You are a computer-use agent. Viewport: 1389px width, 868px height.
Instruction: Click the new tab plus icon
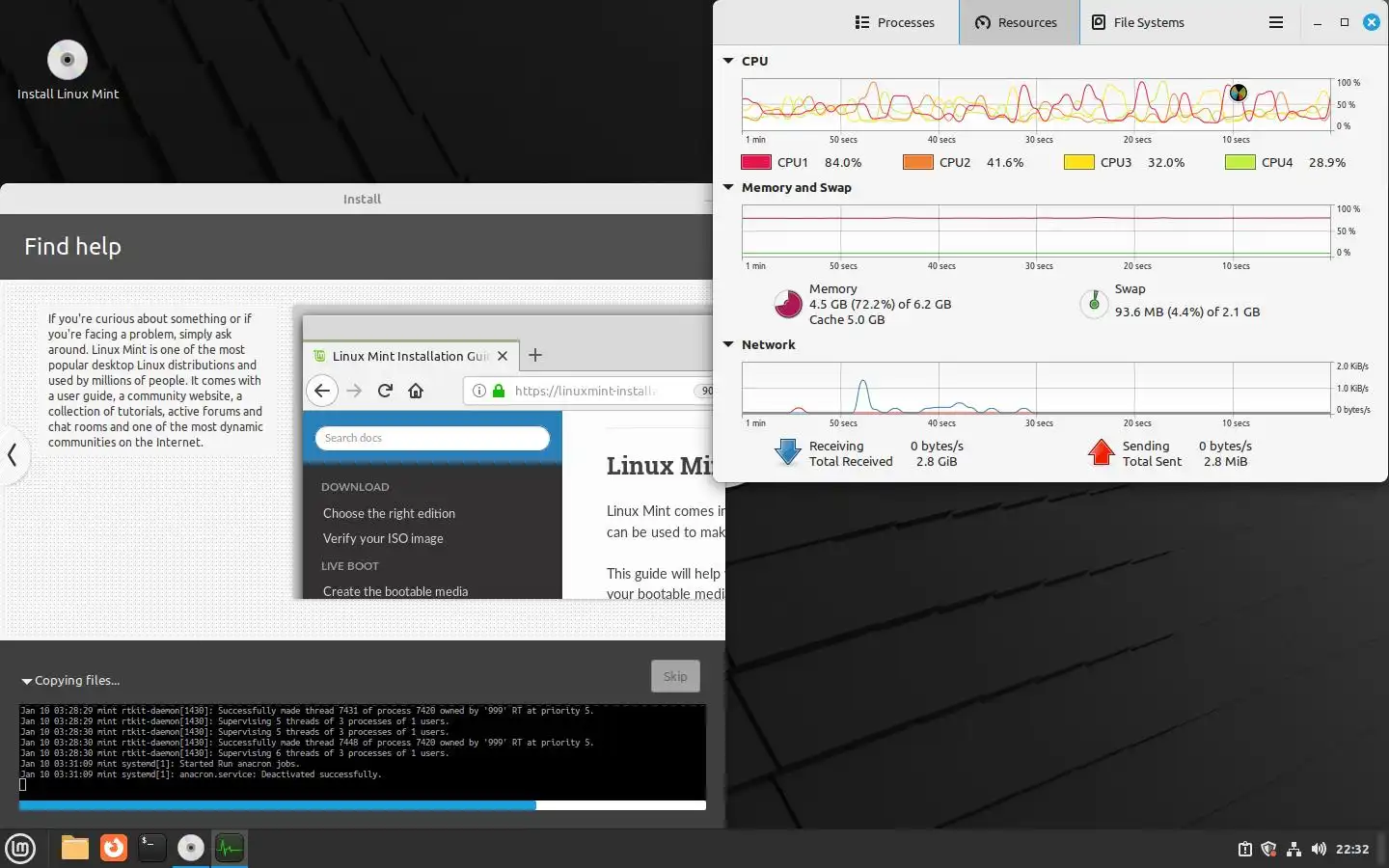coord(535,355)
